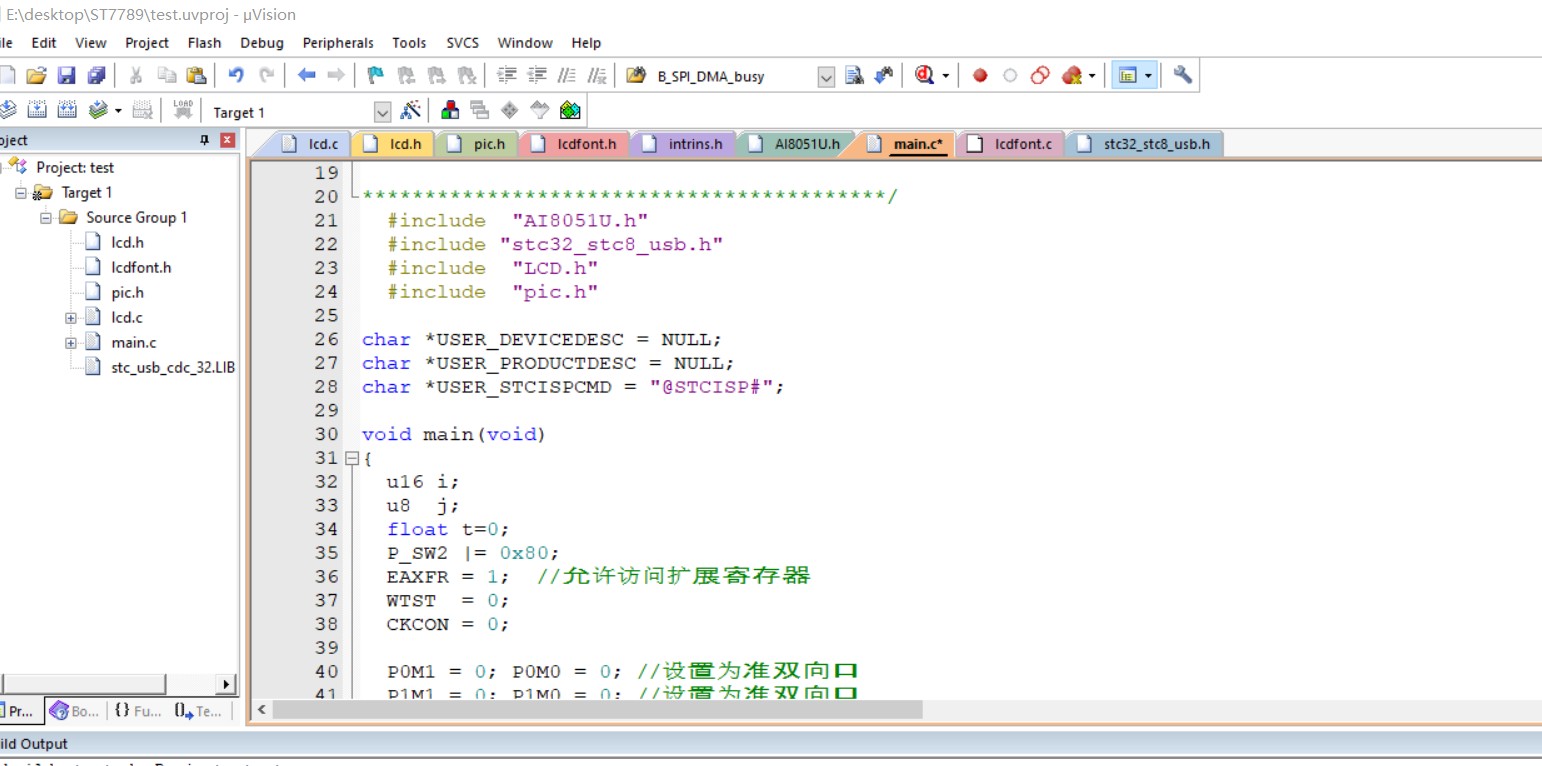The width and height of the screenshot is (1542, 766).
Task: Start the debug session icon
Action: [924, 75]
